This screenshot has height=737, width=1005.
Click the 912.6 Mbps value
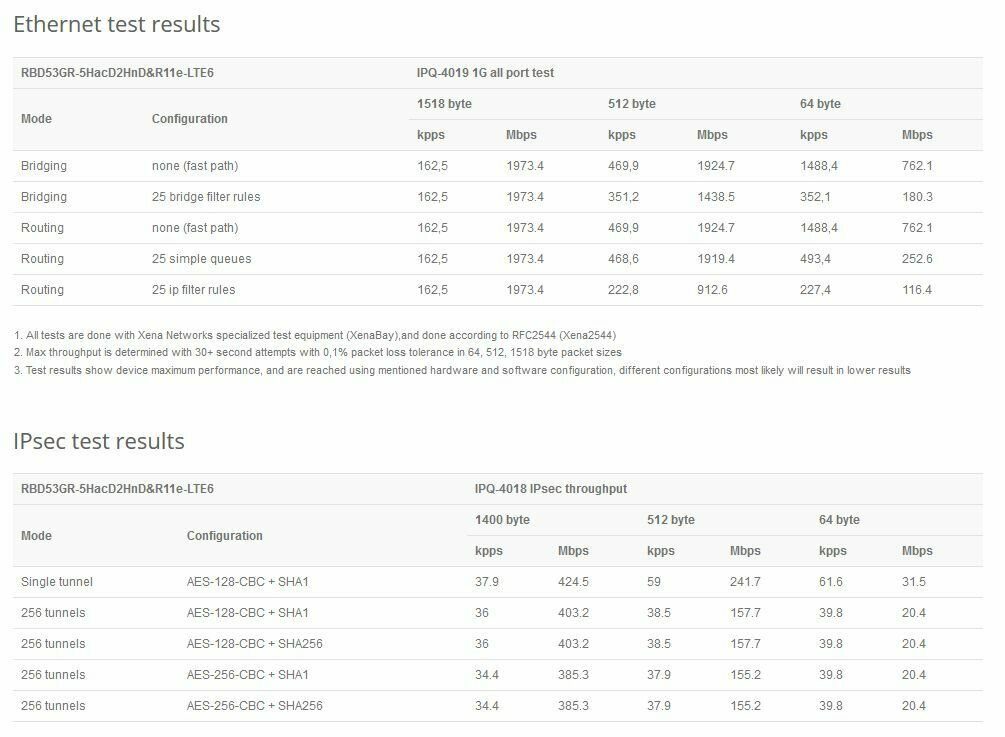click(712, 290)
